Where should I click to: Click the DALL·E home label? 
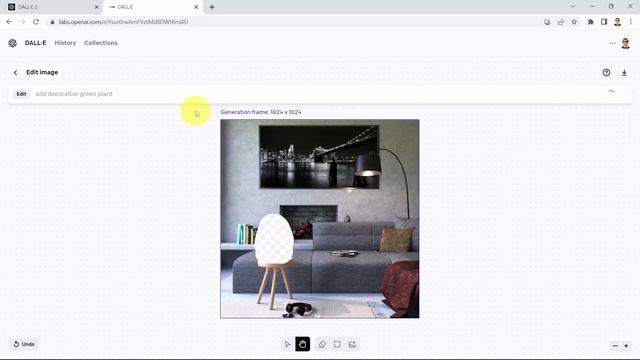[36, 43]
